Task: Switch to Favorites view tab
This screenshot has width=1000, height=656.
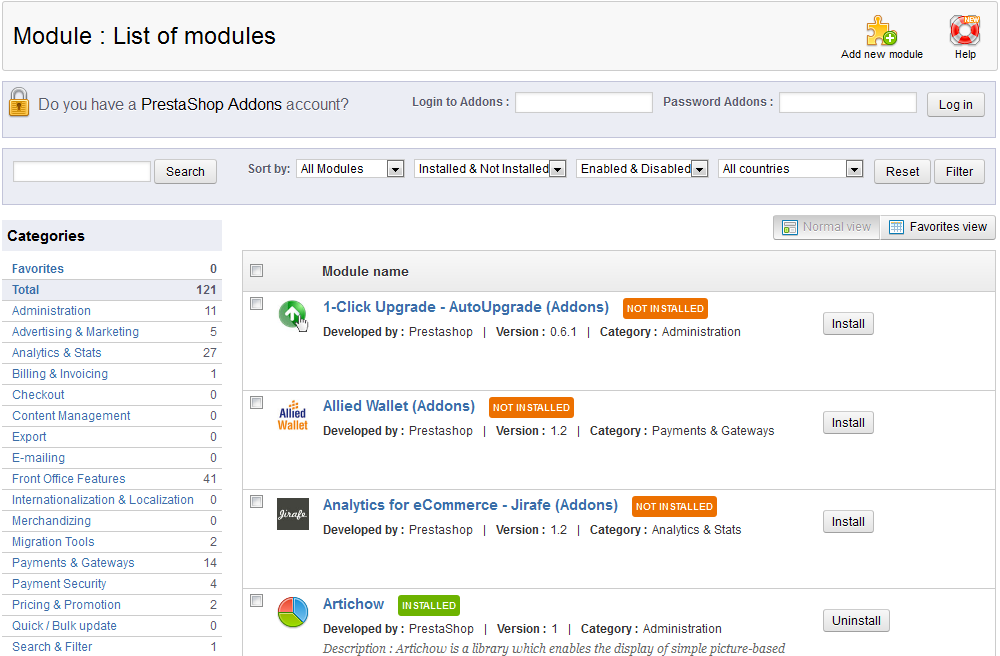Action: click(938, 227)
